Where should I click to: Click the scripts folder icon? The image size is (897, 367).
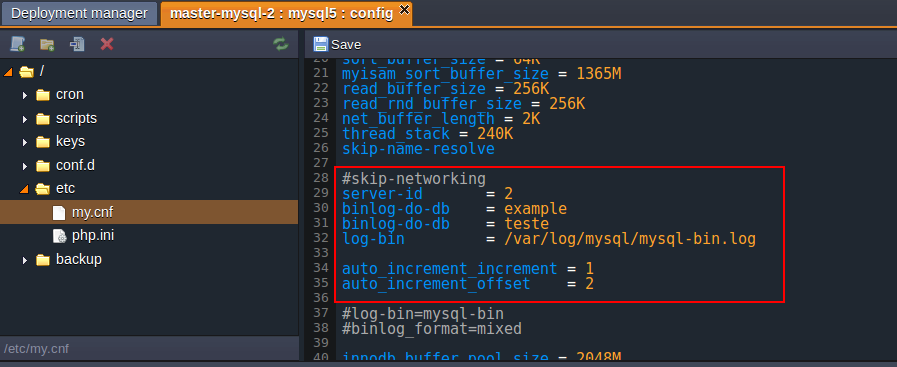coord(43,119)
